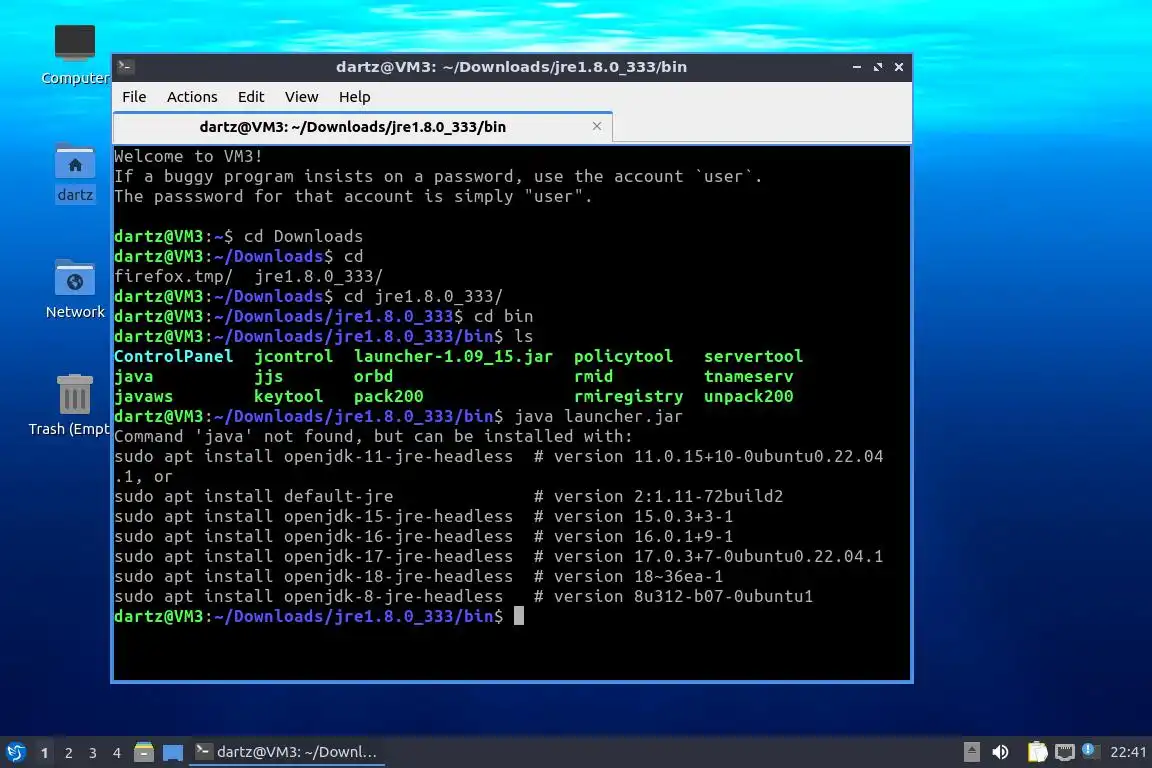Open the View menu

tap(301, 97)
